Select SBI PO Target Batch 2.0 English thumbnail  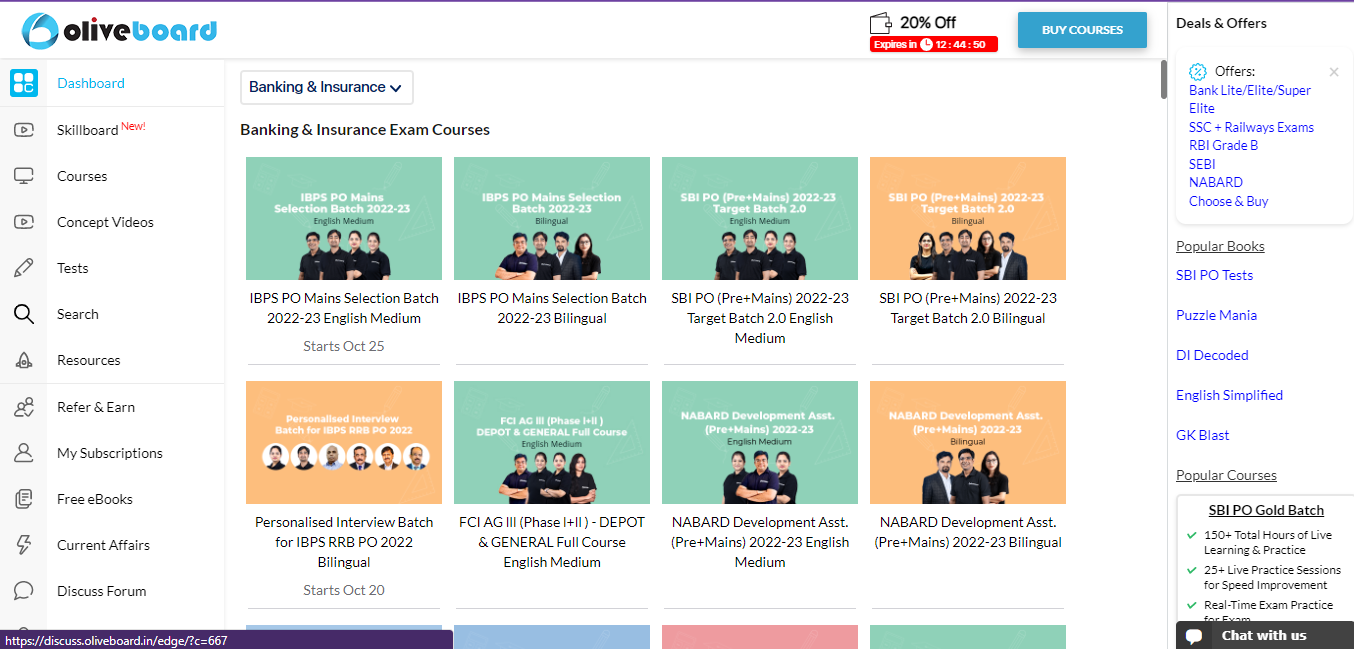coord(760,218)
